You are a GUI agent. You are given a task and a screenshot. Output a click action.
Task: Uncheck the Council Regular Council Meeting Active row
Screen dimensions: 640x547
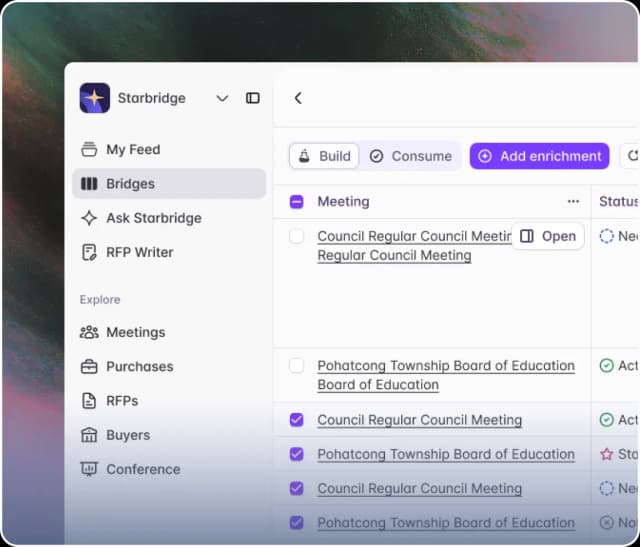click(x=297, y=420)
